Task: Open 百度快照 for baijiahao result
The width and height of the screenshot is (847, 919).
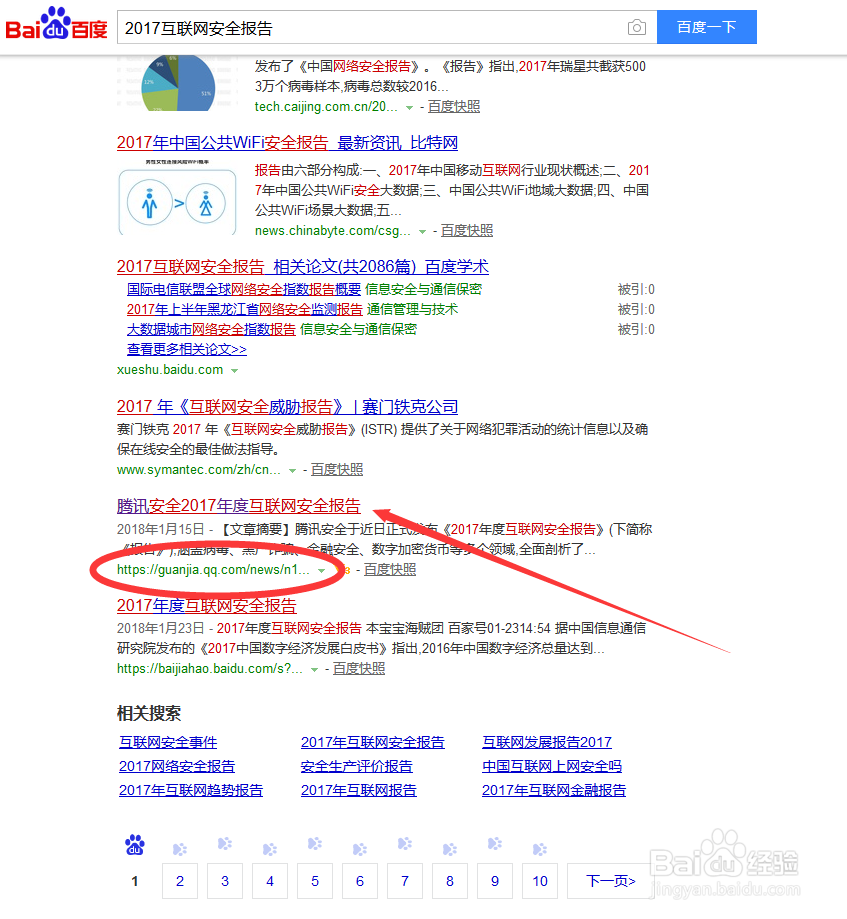Action: pos(359,669)
